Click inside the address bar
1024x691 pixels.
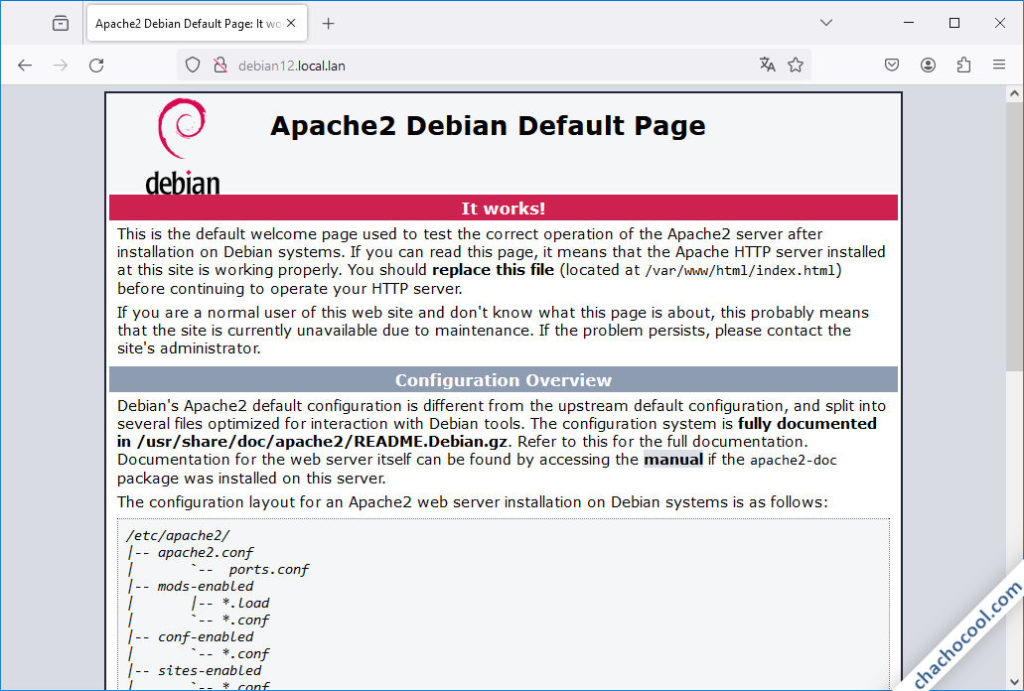point(450,64)
